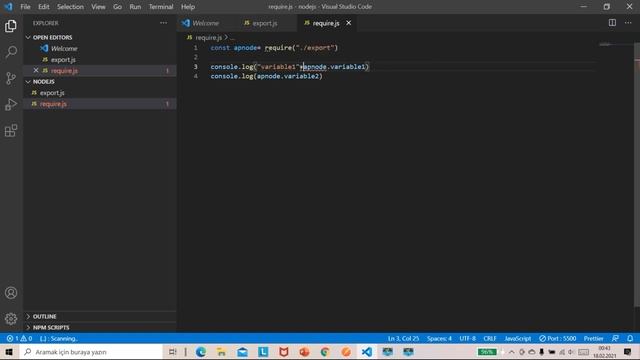The width and height of the screenshot is (640, 360).
Task: Switch to the export.js tab
Action: pos(265,23)
